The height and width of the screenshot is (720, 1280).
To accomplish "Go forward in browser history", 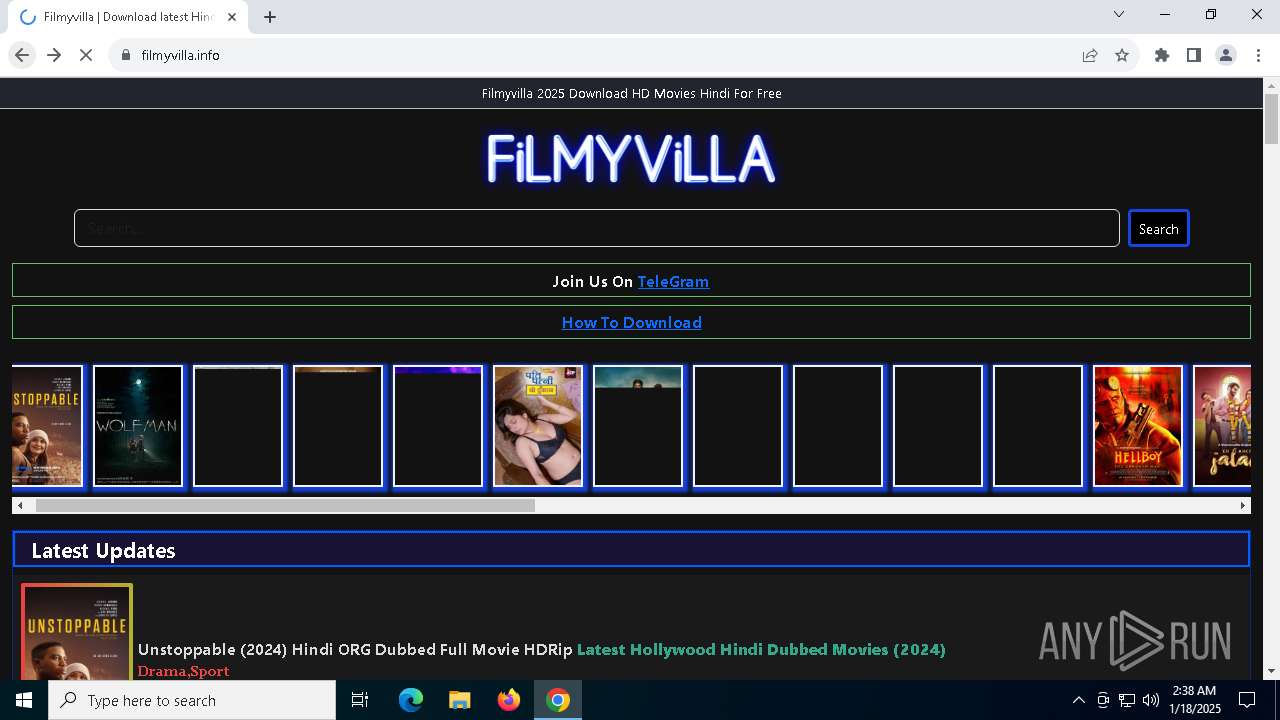I will pyautogui.click(x=54, y=55).
